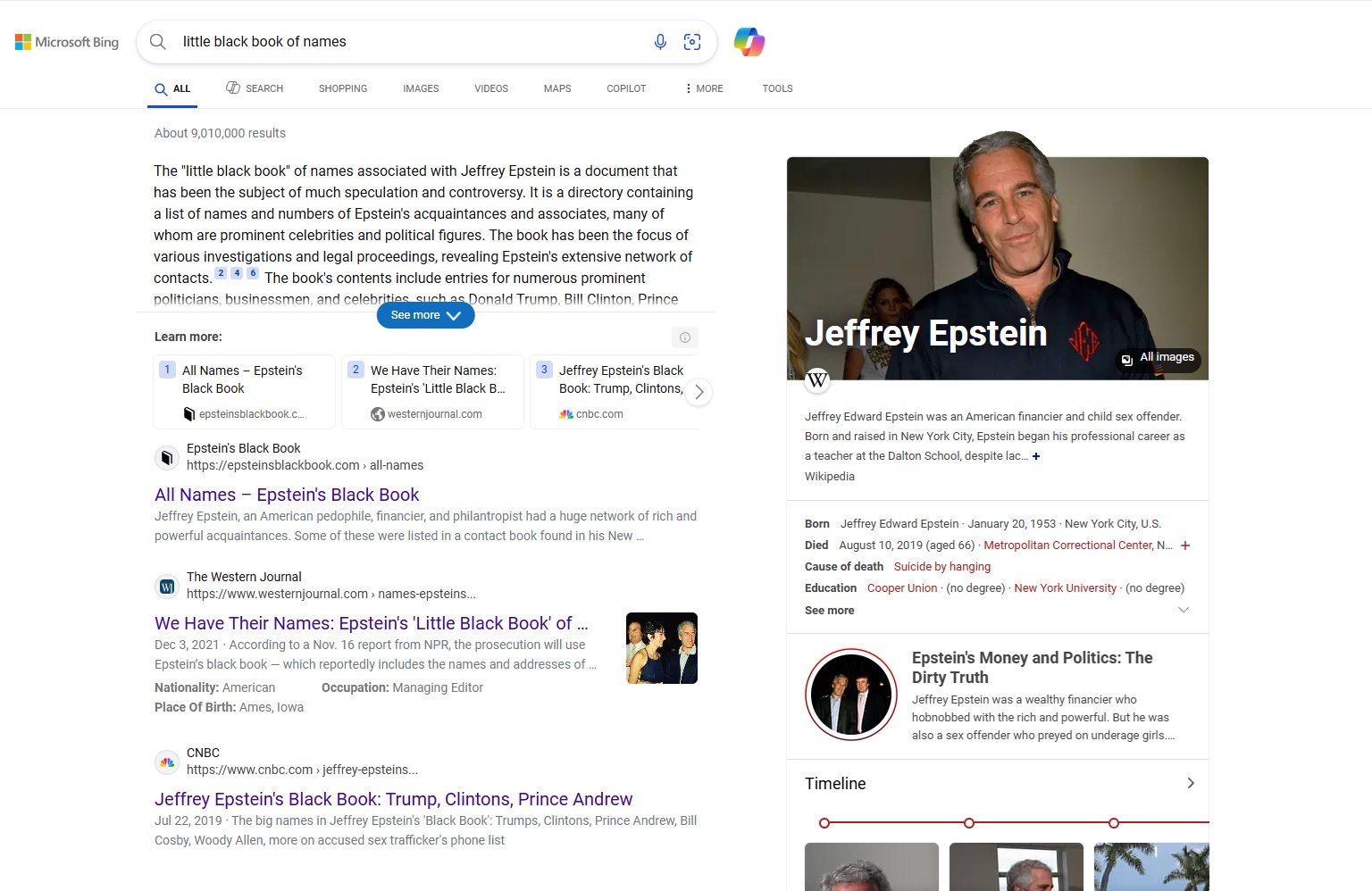This screenshot has width=1372, height=891.
Task: Click the CNBC site favicon
Action: 167,762
